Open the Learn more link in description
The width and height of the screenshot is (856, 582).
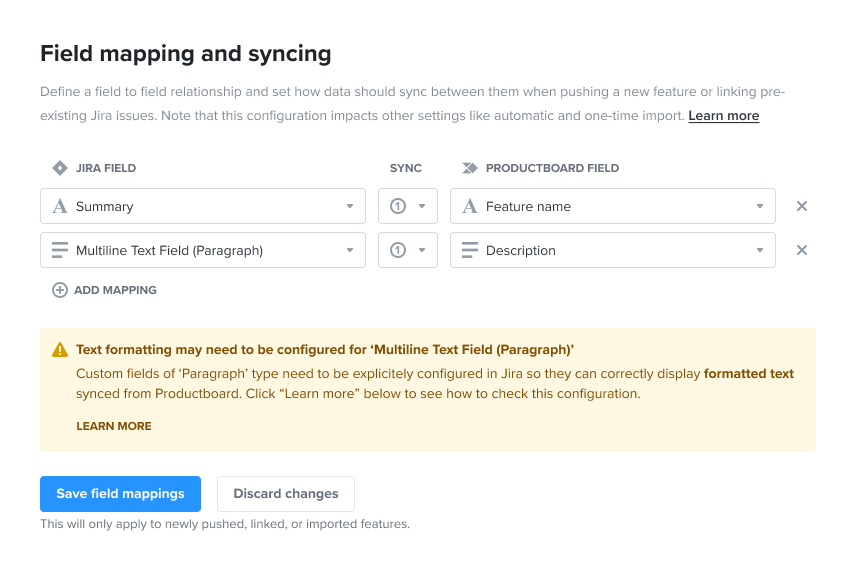[723, 116]
